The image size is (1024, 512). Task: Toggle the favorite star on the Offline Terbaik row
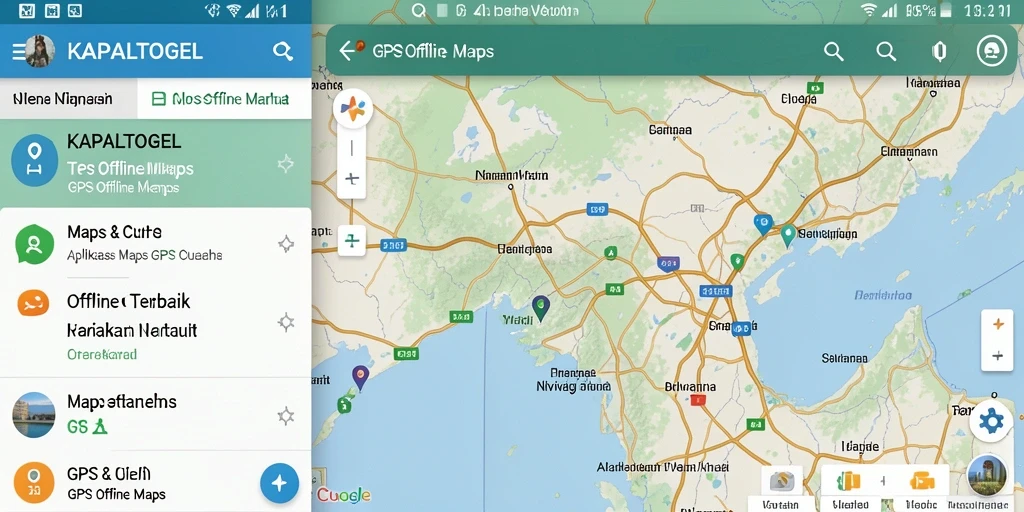(285, 322)
